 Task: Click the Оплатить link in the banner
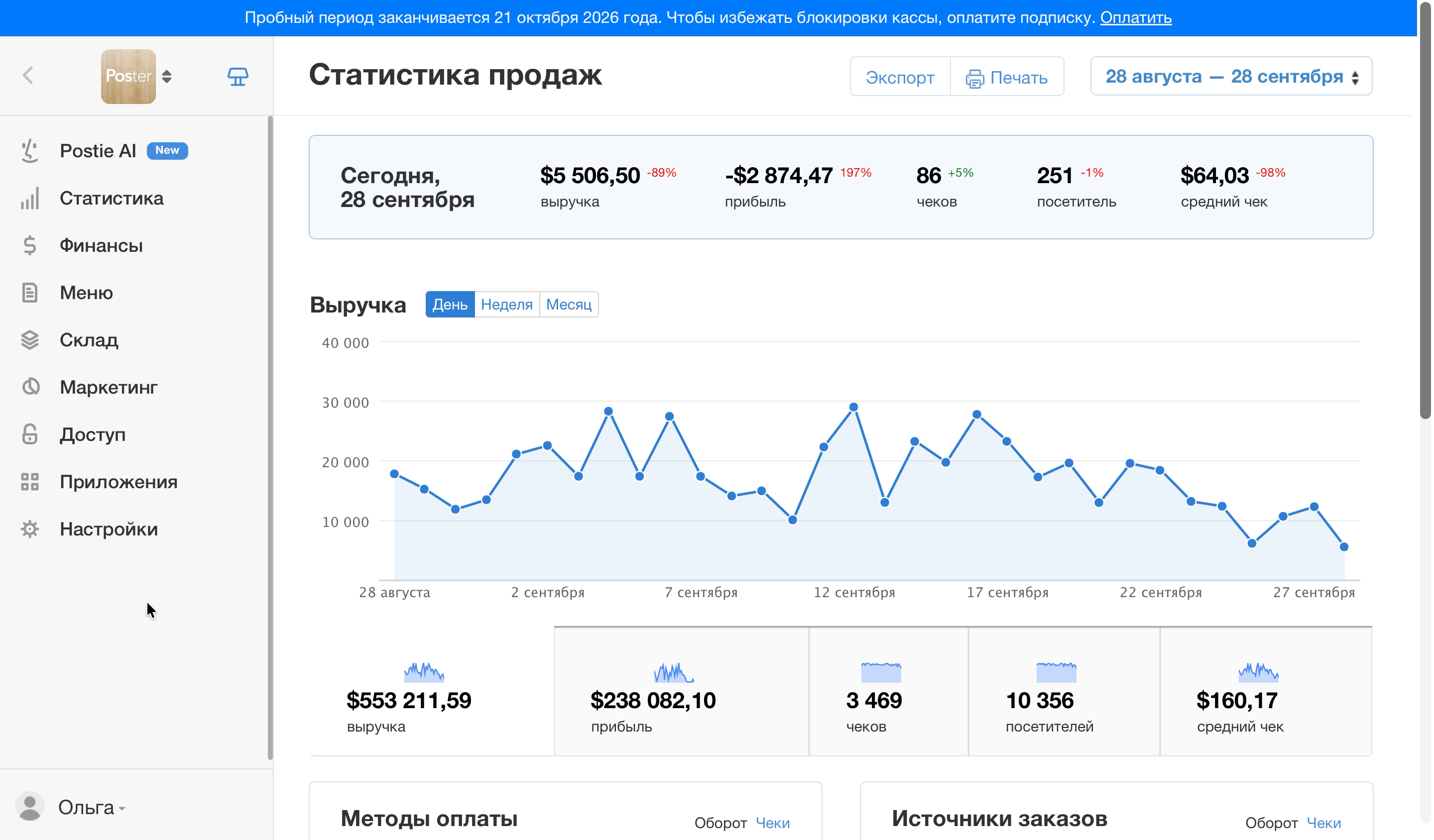tap(1136, 17)
